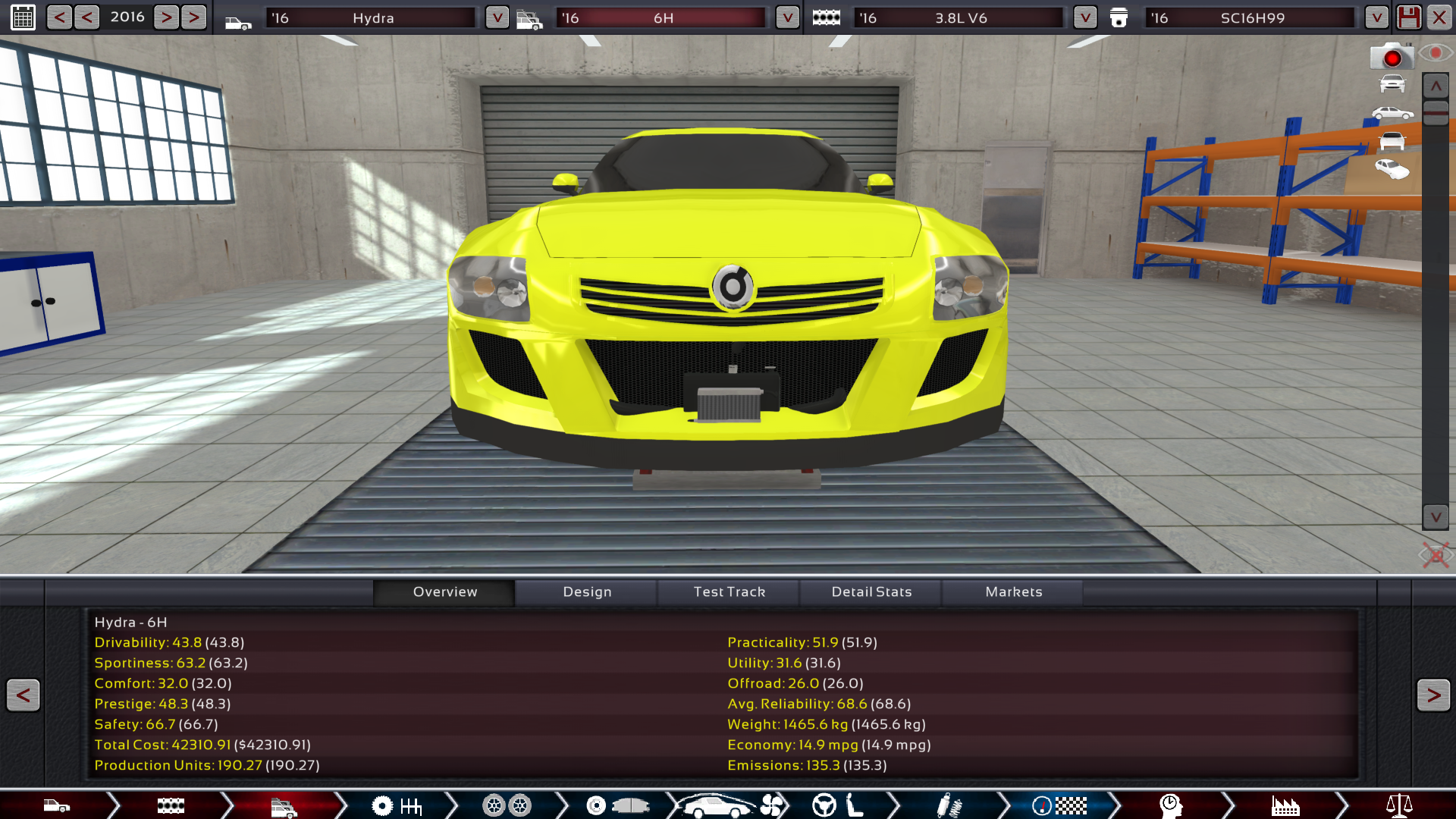Screen dimensions: 1456x819
Task: Open the Markets tab
Action: tap(1013, 591)
